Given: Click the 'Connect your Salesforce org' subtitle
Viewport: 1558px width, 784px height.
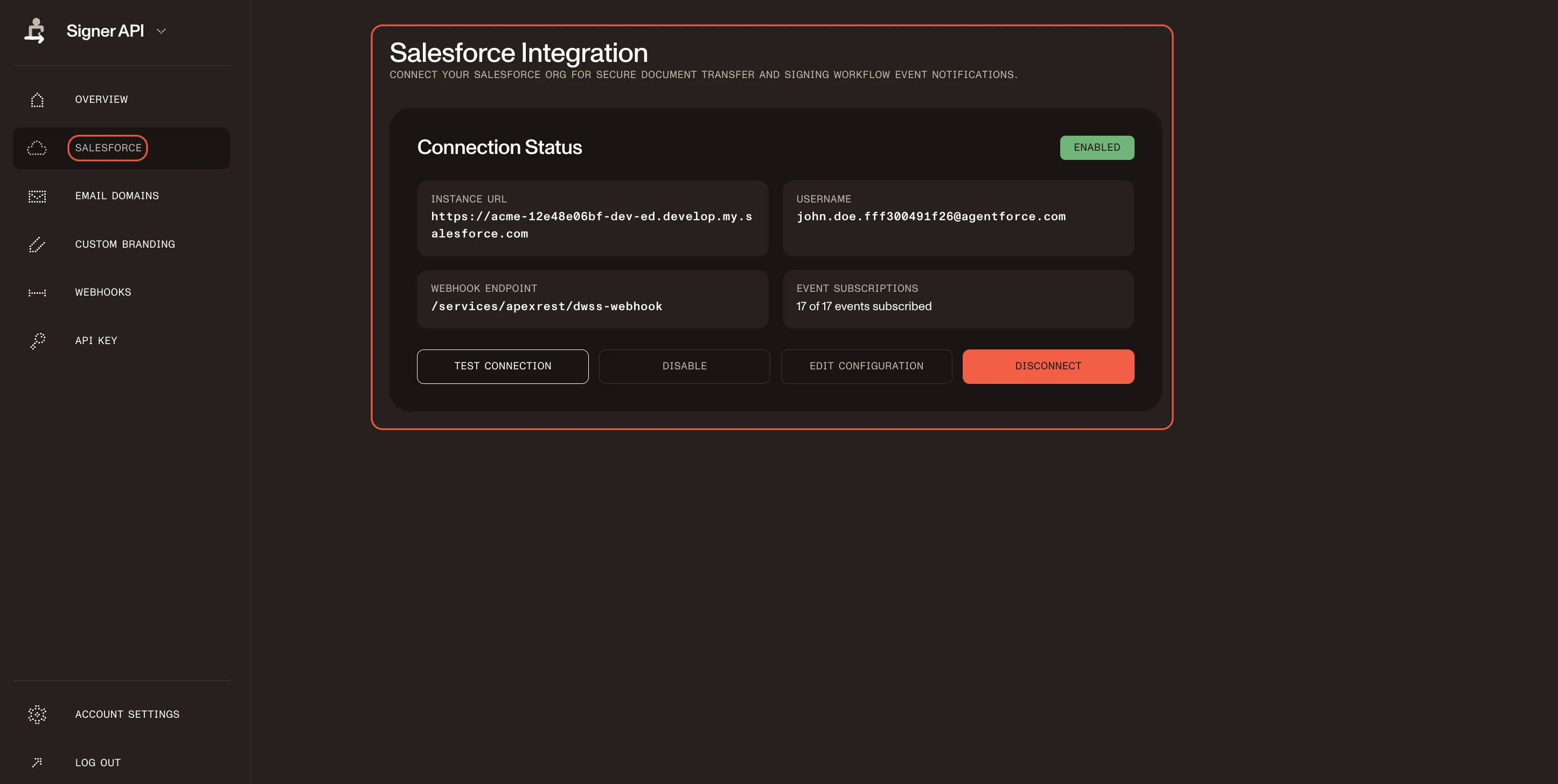Looking at the screenshot, I should point(704,75).
